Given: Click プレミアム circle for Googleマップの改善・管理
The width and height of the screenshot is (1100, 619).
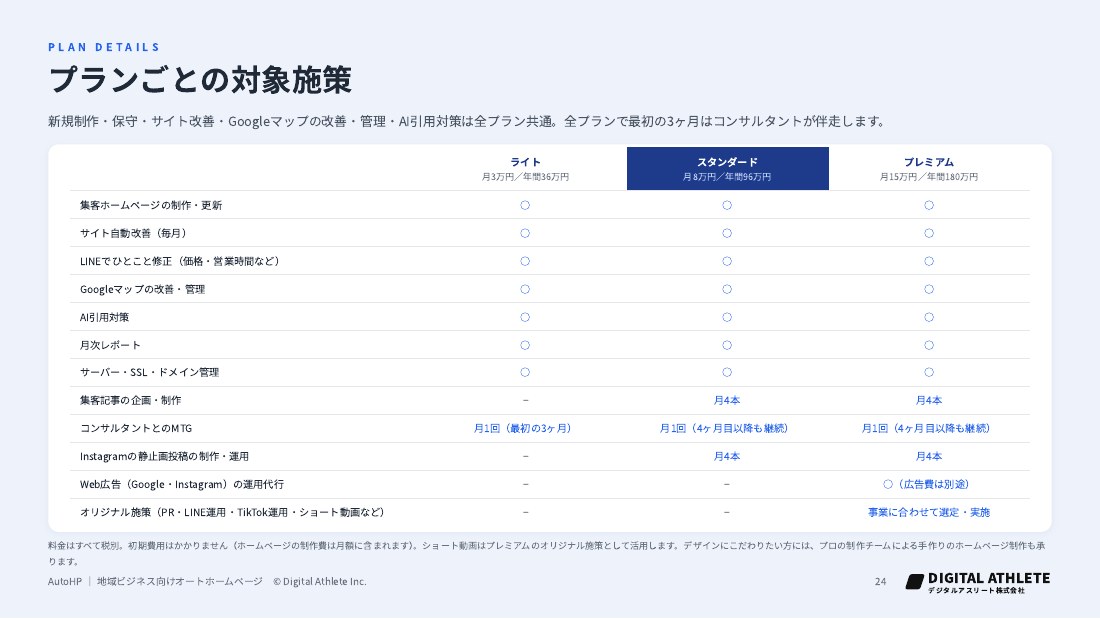Looking at the screenshot, I should coord(929,289).
